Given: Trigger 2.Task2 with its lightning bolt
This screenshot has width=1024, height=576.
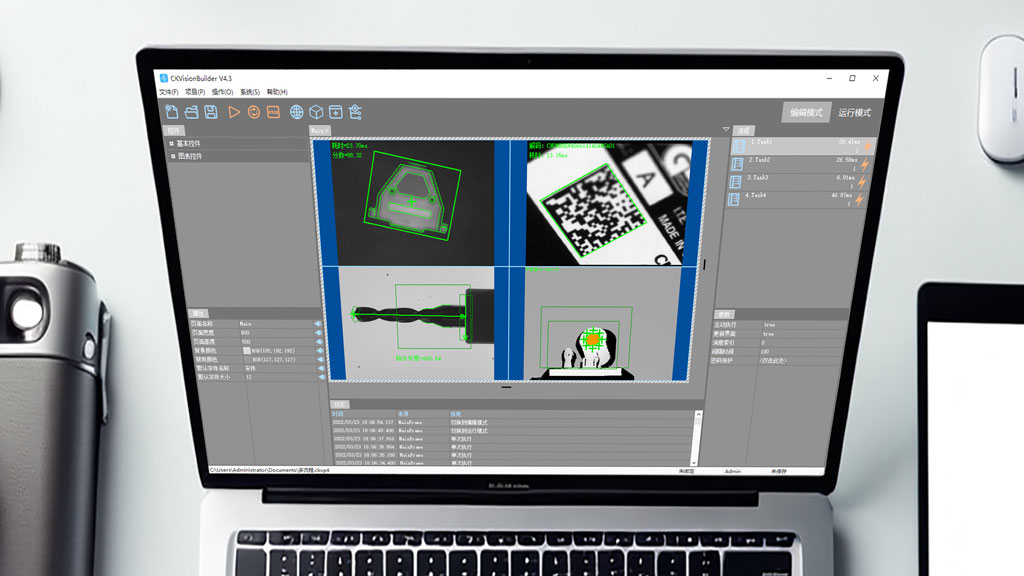Looking at the screenshot, I should point(865,165).
